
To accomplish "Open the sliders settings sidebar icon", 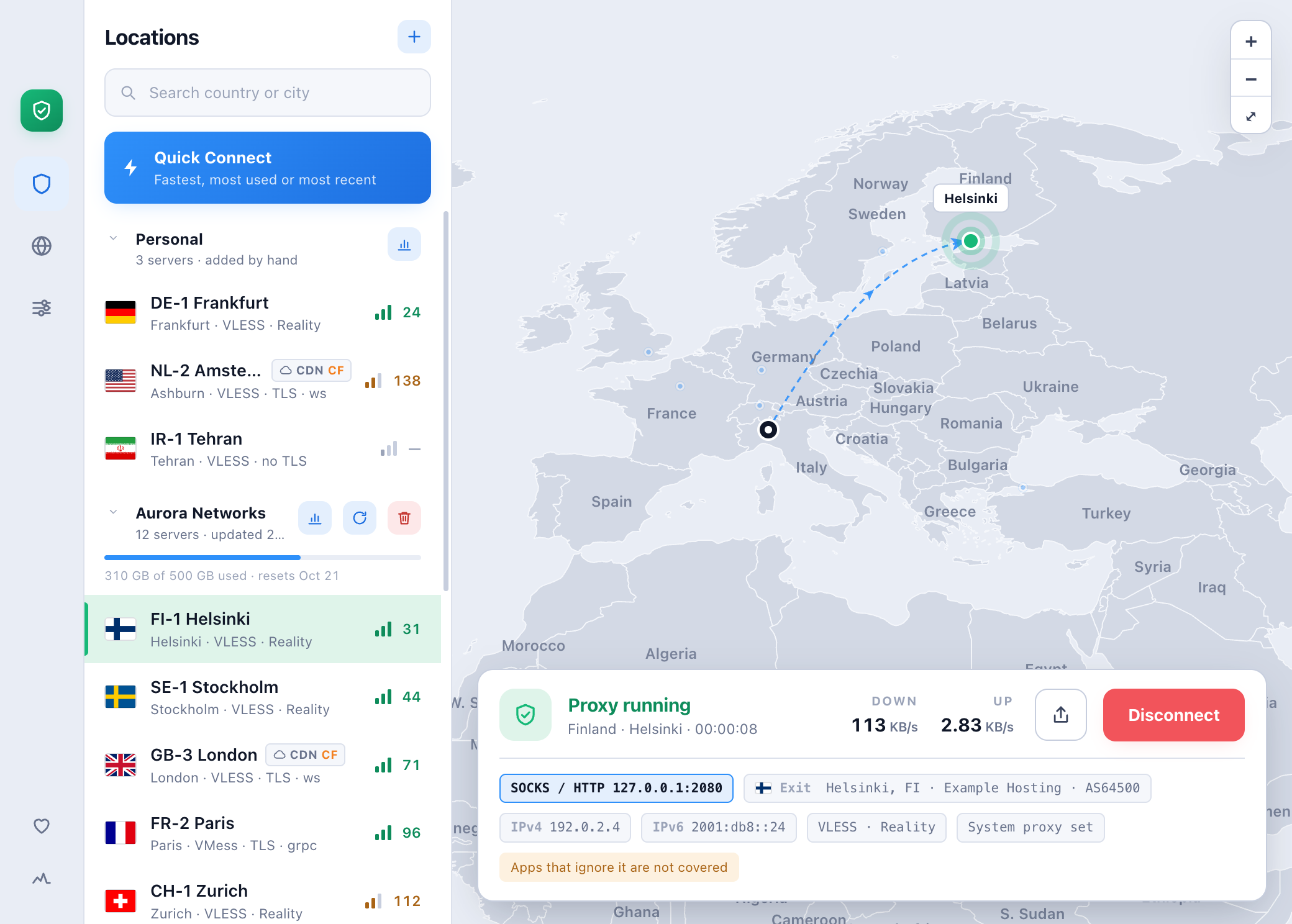I will pos(42,308).
